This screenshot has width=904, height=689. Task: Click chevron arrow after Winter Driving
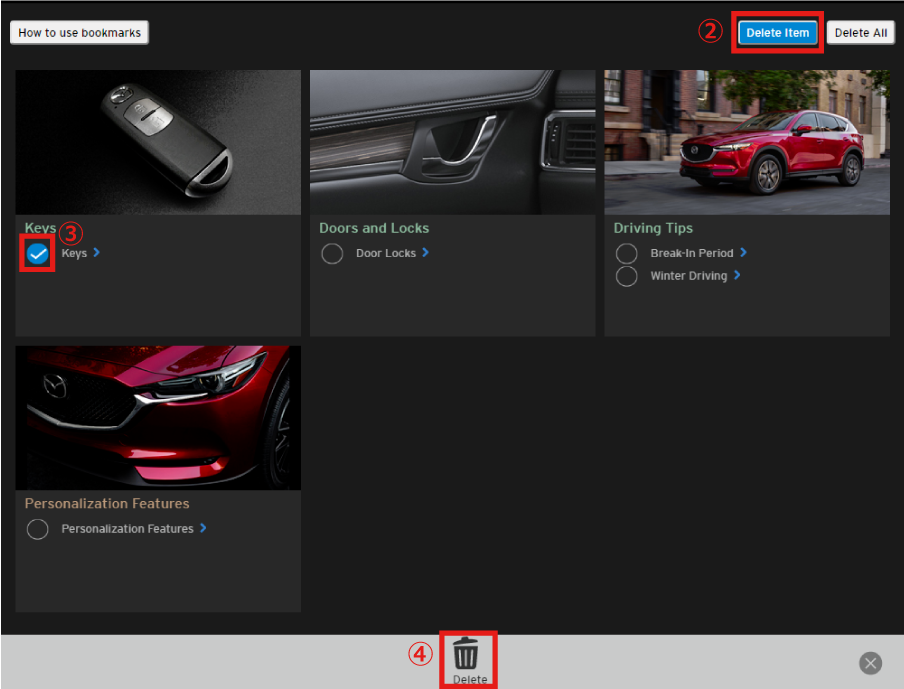(737, 275)
